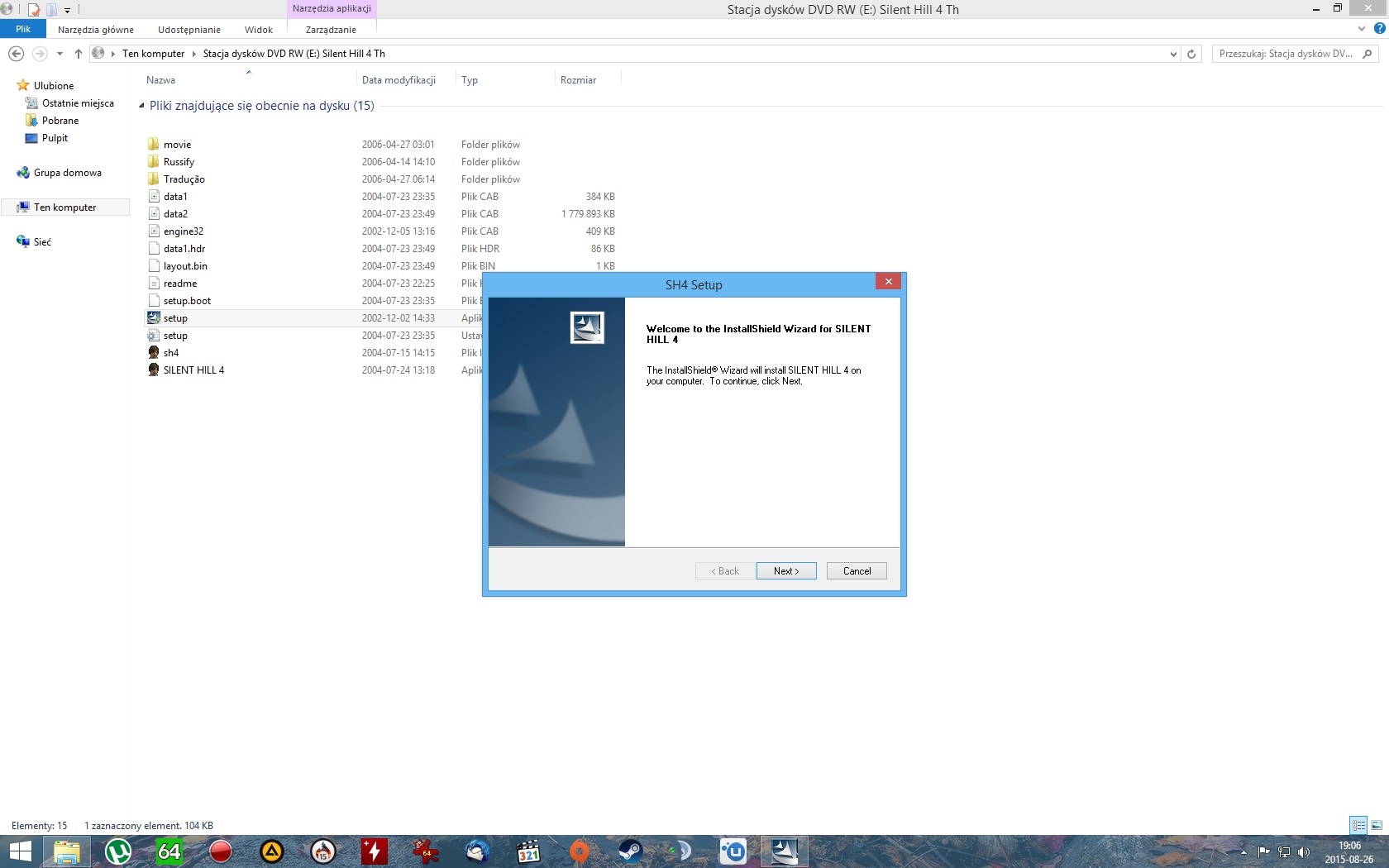Screen dimensions: 1389x868
Task: Select the data2 CAB file
Action: 175,214
